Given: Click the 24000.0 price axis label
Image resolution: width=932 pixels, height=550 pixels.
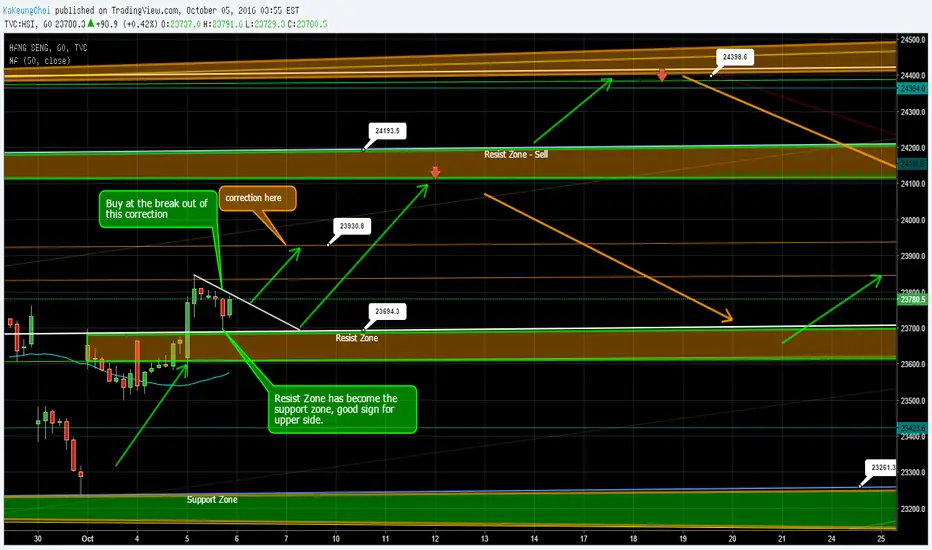Looking at the screenshot, I should click(913, 220).
